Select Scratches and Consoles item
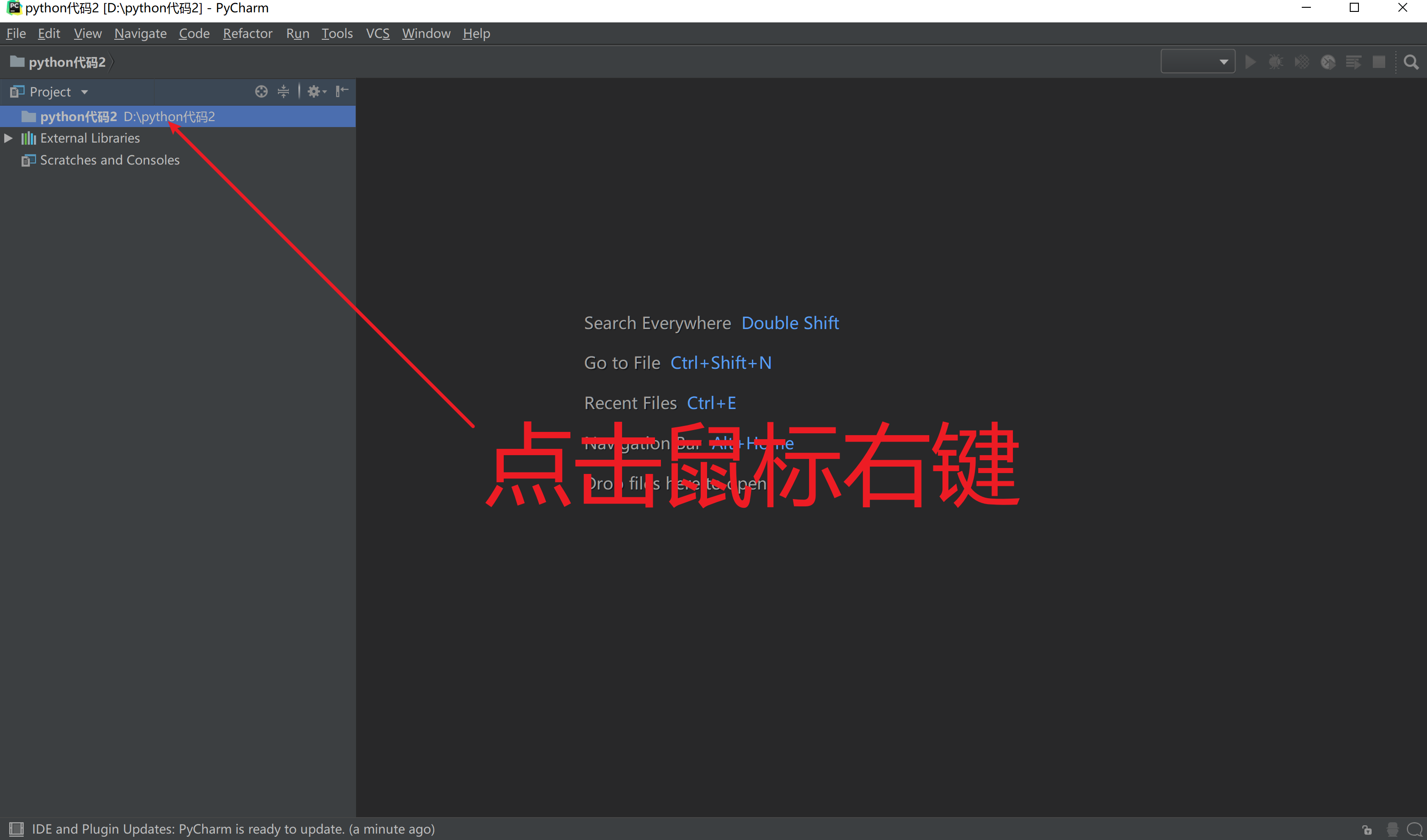The height and width of the screenshot is (840, 1427). coord(178,160)
